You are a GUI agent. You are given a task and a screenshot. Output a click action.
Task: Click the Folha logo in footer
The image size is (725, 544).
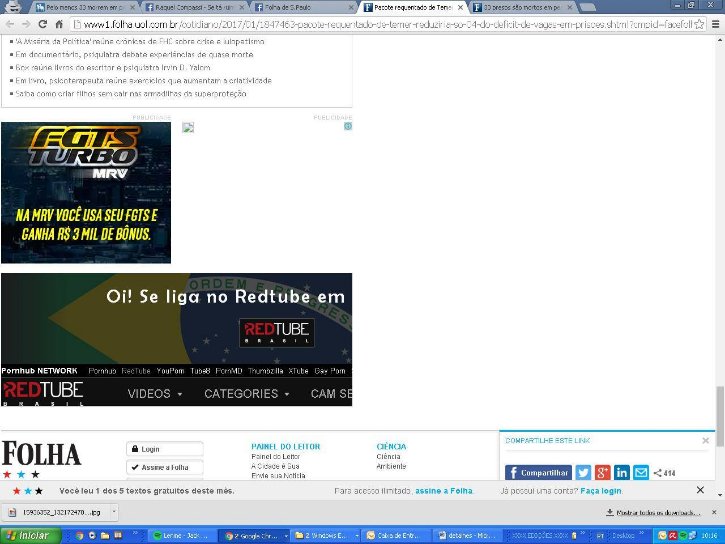click(x=42, y=455)
